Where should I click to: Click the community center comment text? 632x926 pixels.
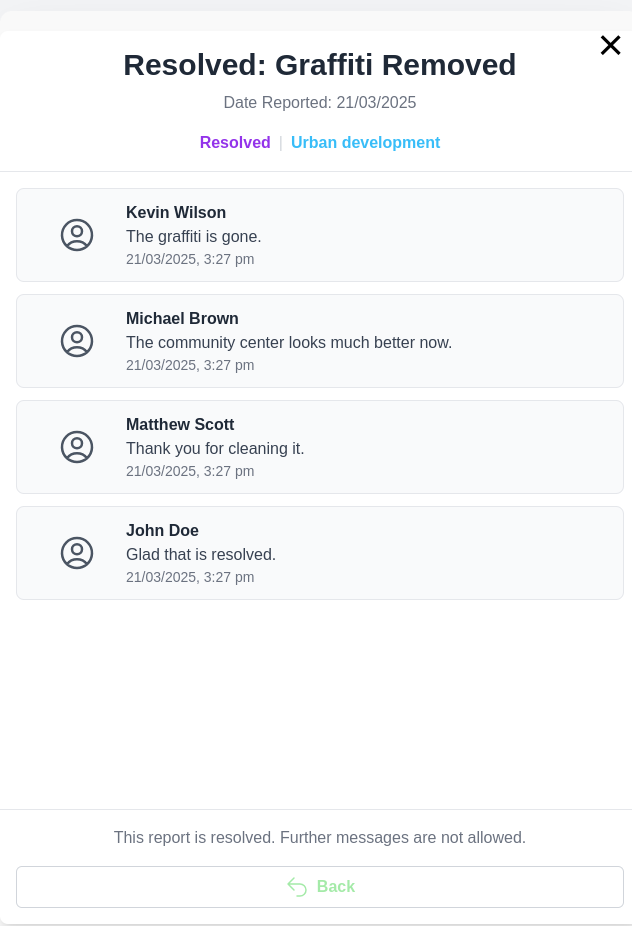[x=289, y=343]
